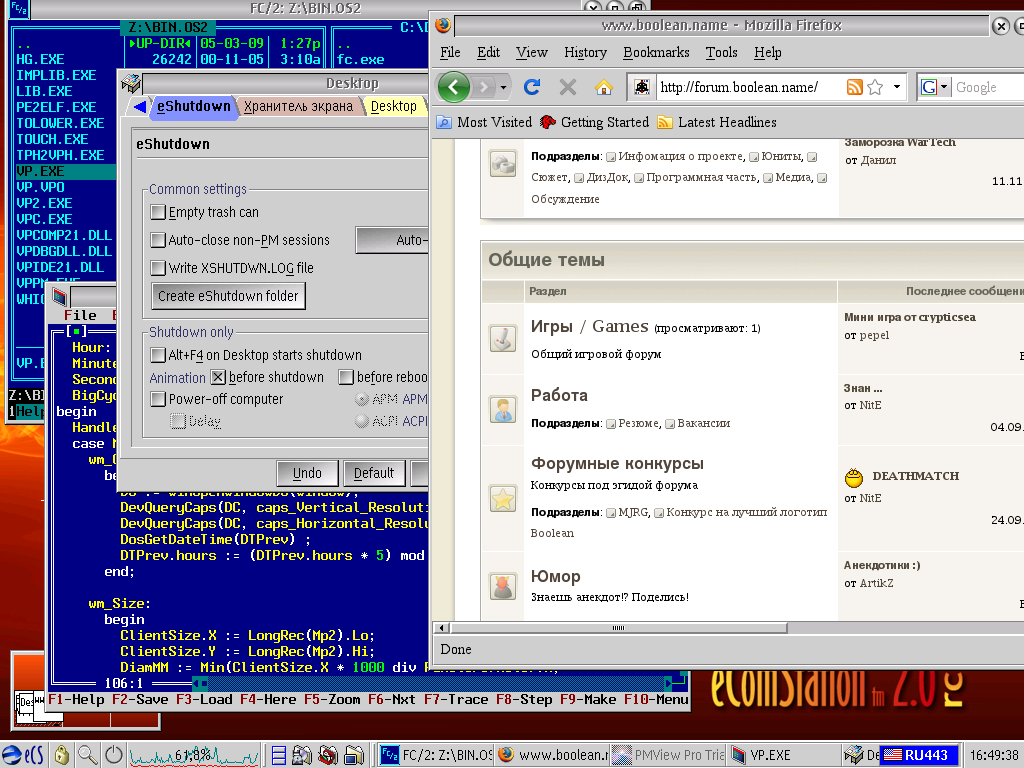Reload the page in Firefox
This screenshot has width=1024, height=768.
(x=532, y=88)
